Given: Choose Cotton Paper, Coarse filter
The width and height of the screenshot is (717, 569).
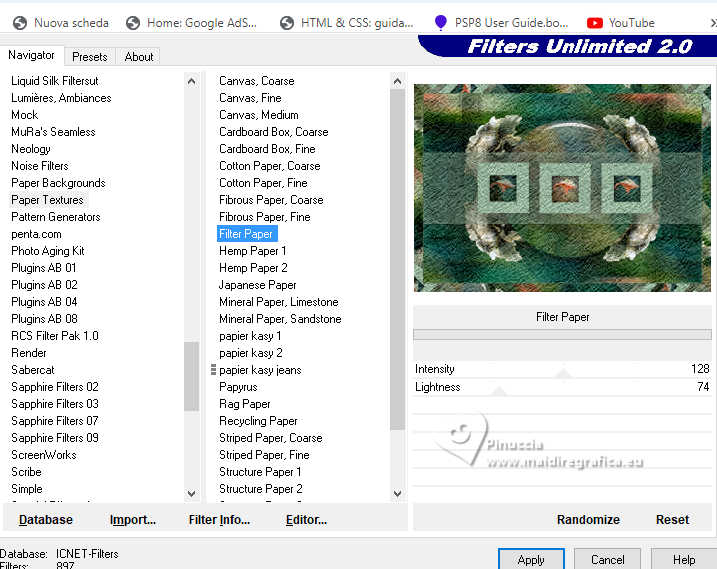Looking at the screenshot, I should [269, 166].
